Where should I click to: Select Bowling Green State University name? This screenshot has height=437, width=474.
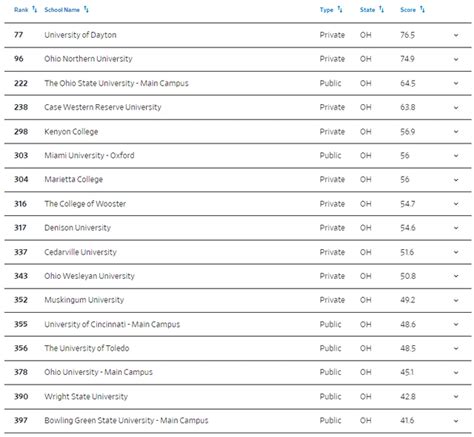(126, 420)
